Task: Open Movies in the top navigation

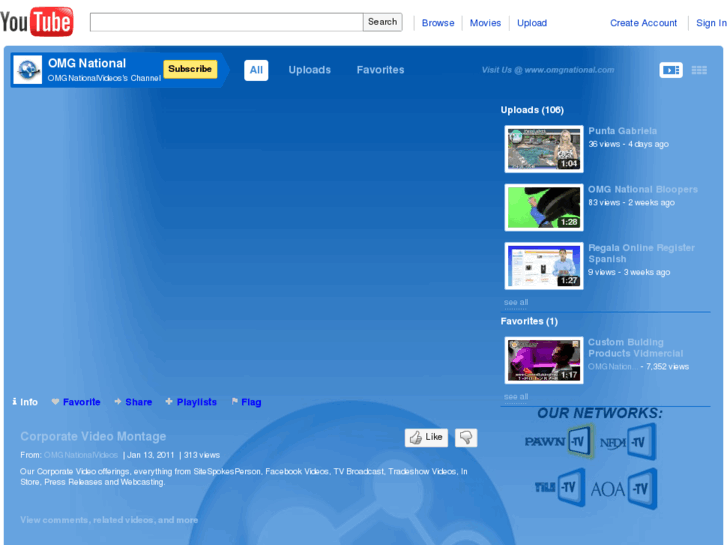Action: [x=485, y=23]
